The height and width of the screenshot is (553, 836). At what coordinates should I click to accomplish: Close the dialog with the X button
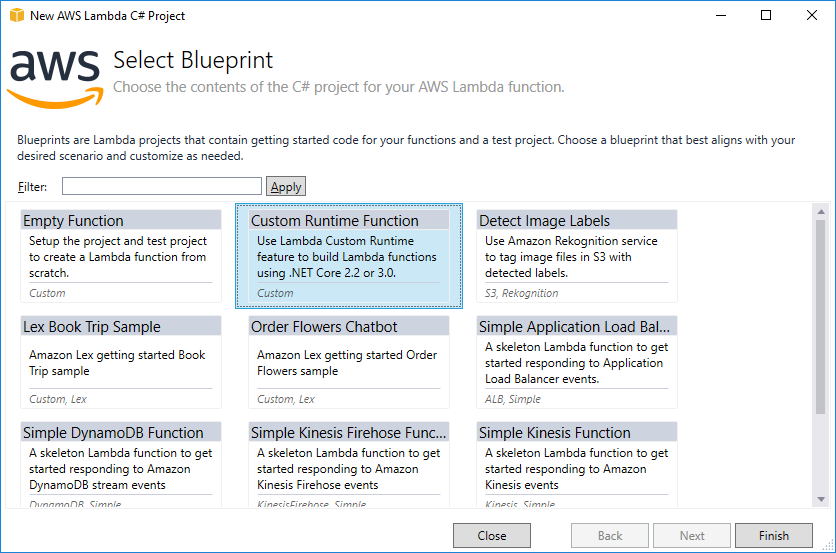click(x=811, y=15)
